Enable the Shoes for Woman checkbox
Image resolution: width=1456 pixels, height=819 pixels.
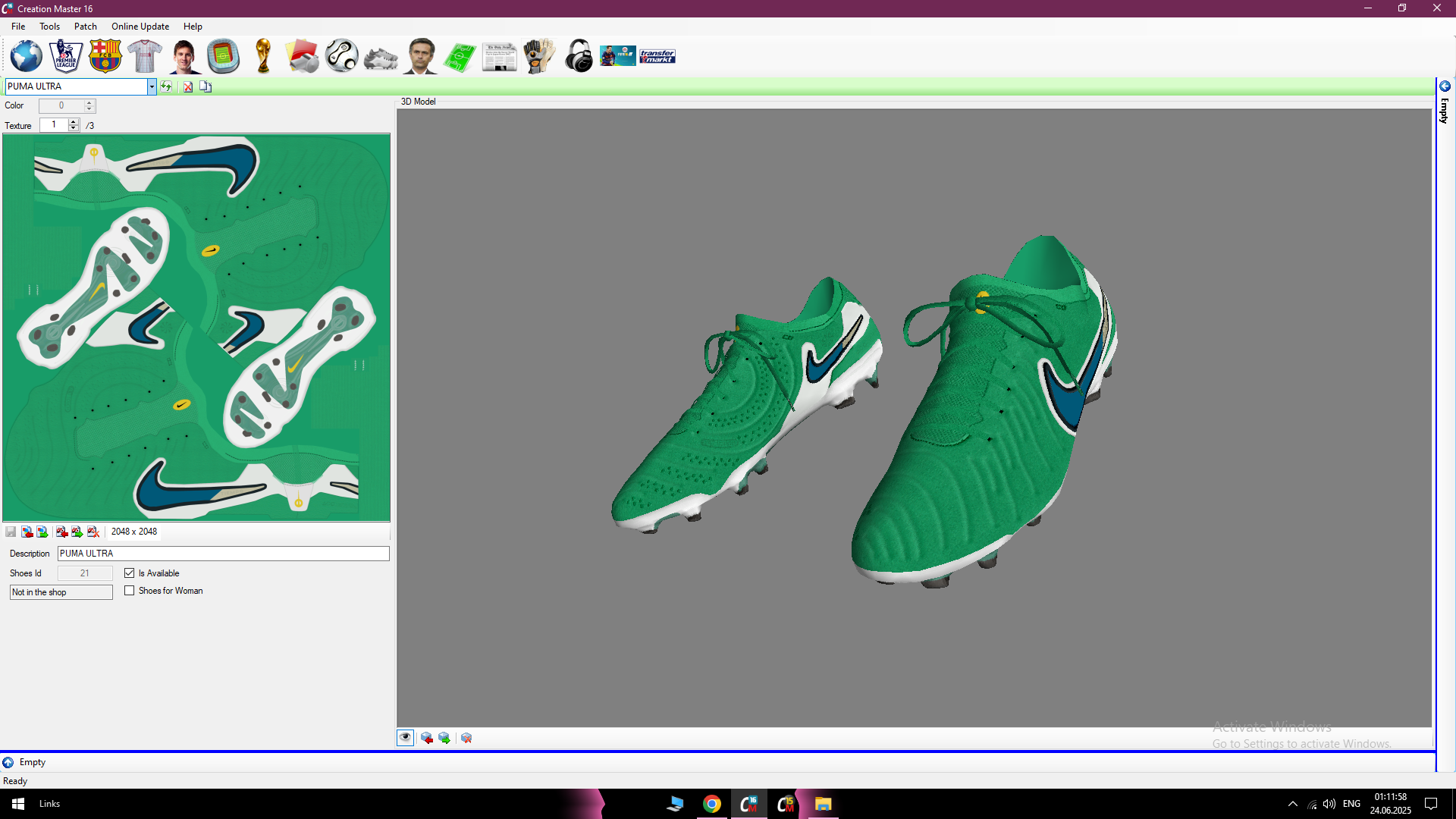click(x=130, y=591)
